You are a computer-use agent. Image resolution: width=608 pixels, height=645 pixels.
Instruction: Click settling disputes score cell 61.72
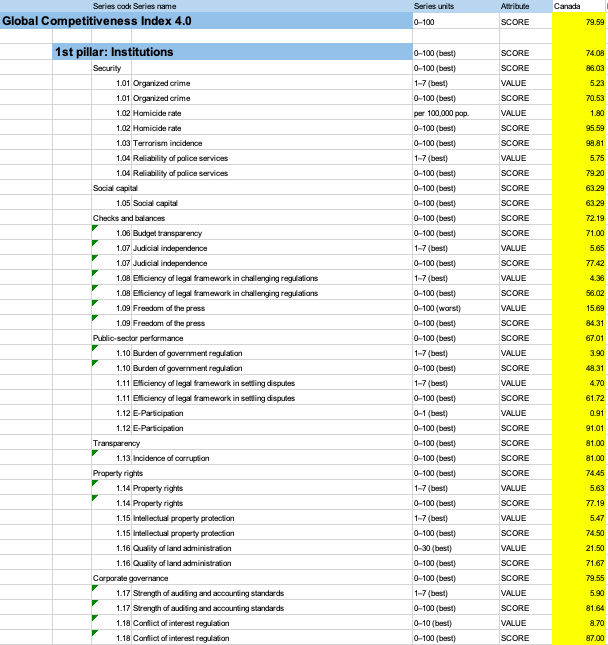579,398
